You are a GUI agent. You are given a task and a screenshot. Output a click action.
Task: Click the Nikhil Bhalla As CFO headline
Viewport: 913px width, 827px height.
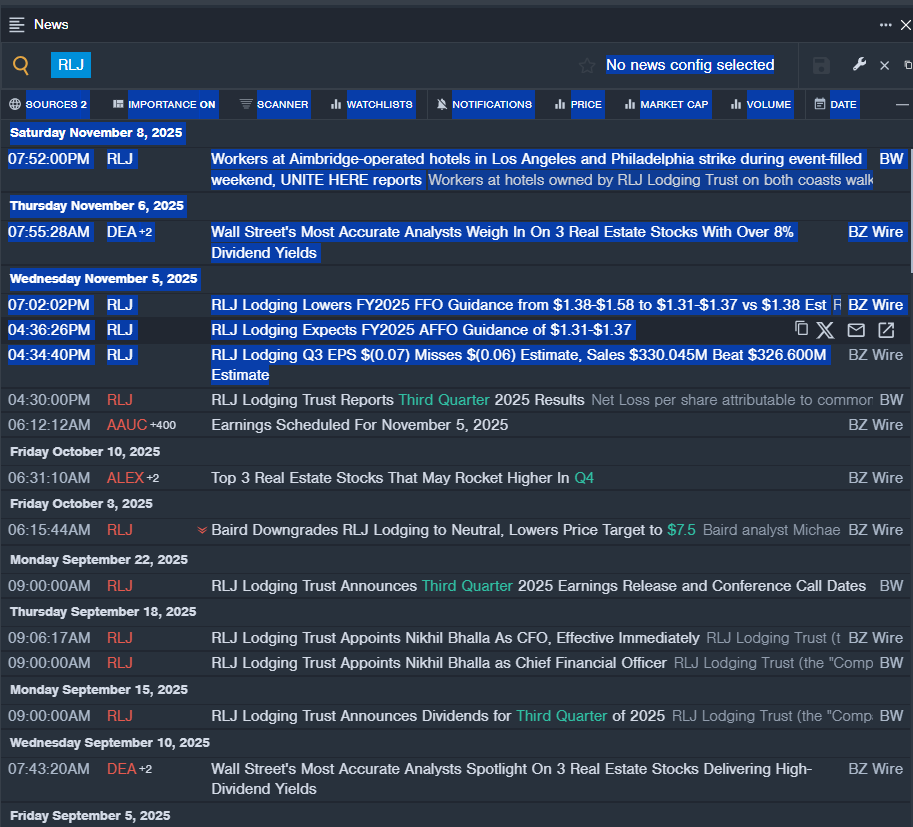click(x=455, y=638)
